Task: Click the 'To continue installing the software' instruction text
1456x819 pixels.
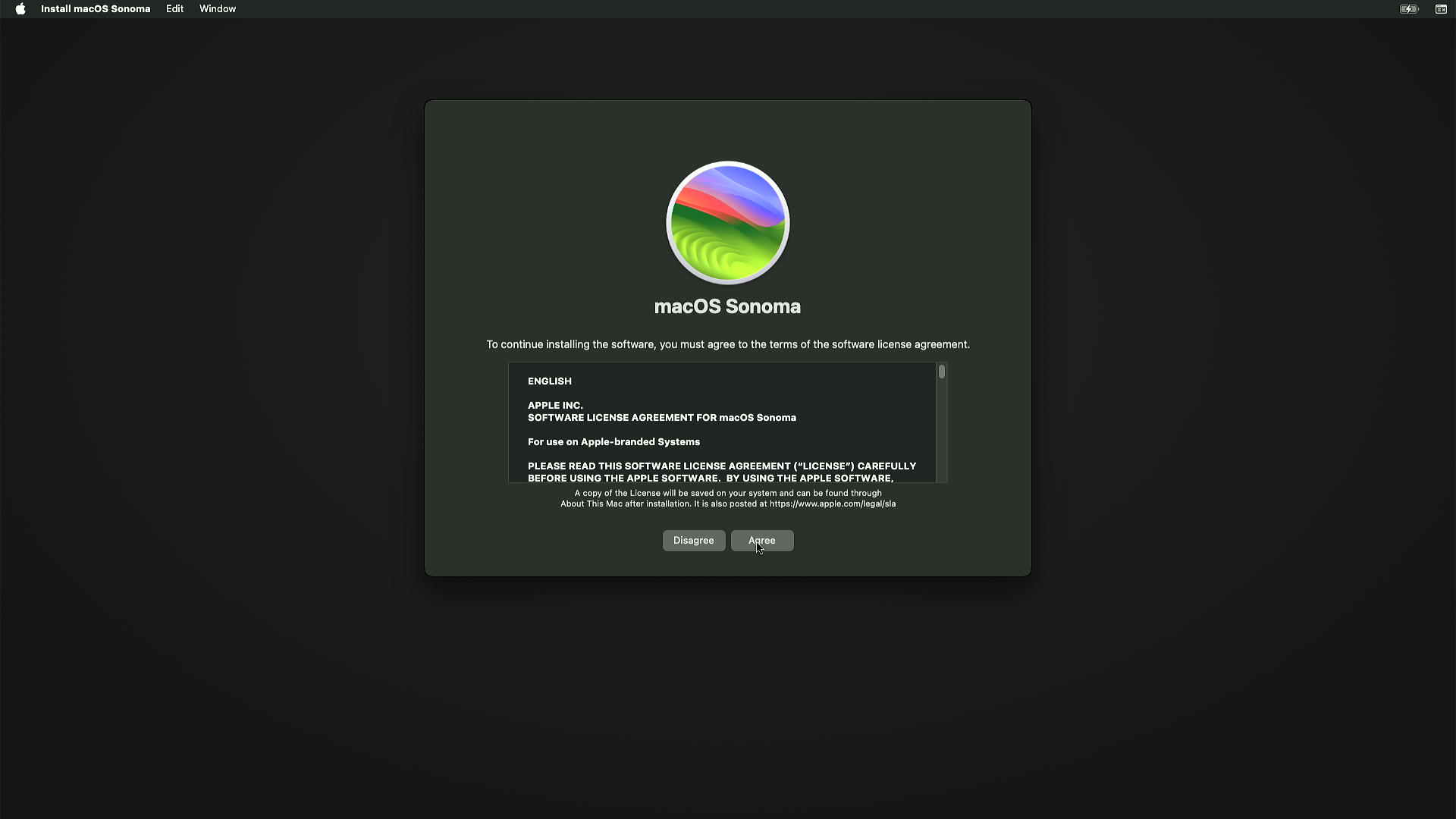Action: pos(727,344)
